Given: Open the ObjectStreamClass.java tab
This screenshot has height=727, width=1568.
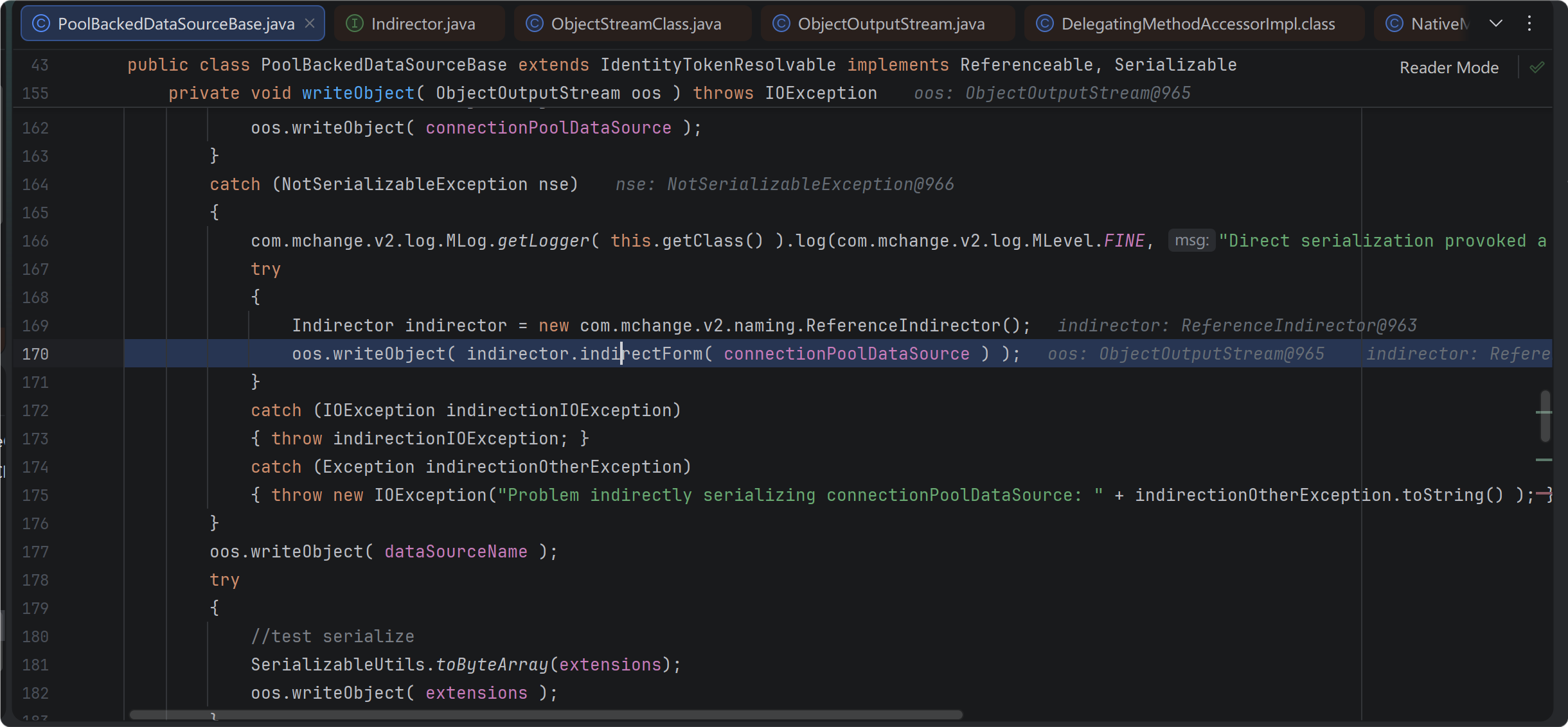Looking at the screenshot, I should click(633, 24).
